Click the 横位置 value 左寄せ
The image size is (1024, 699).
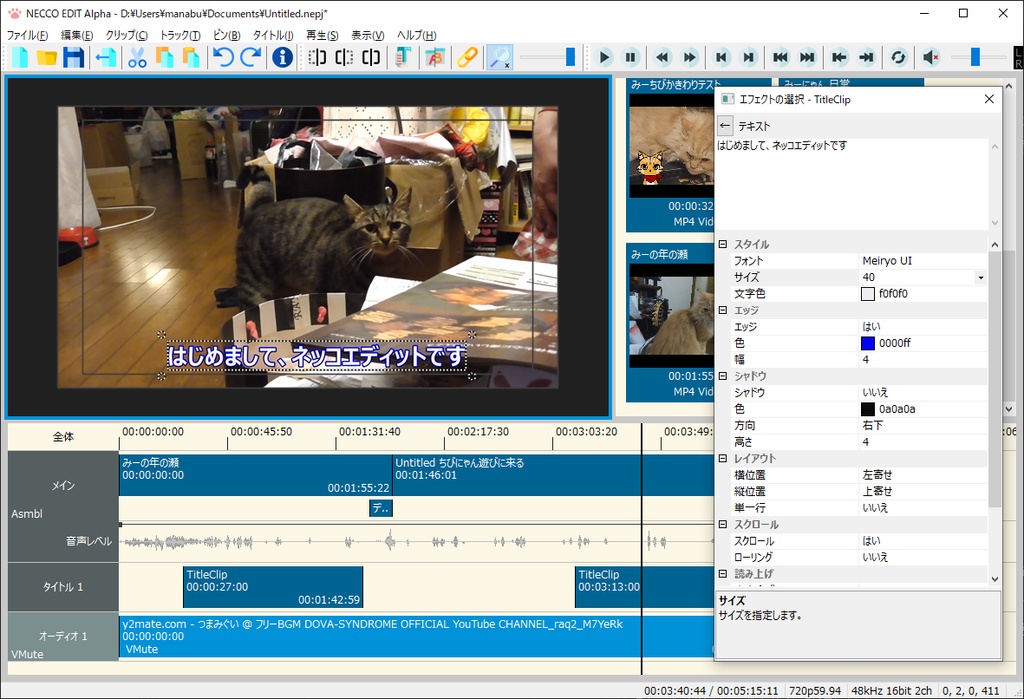877,475
